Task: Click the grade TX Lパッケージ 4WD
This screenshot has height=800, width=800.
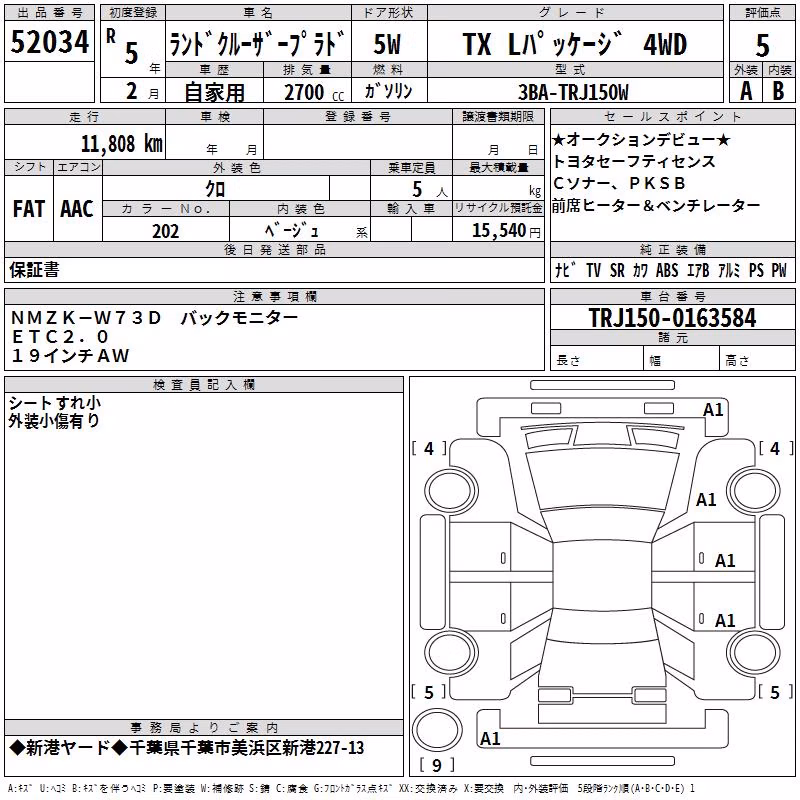Action: [x=574, y=44]
